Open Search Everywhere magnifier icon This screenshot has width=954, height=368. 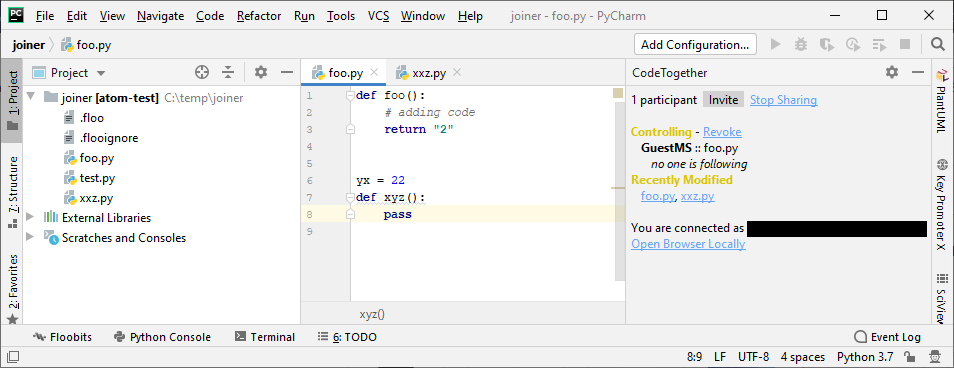938,44
